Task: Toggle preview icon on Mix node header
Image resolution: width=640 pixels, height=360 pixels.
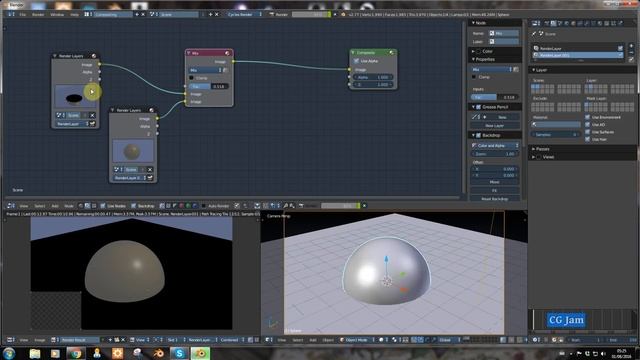Action: [x=227, y=53]
